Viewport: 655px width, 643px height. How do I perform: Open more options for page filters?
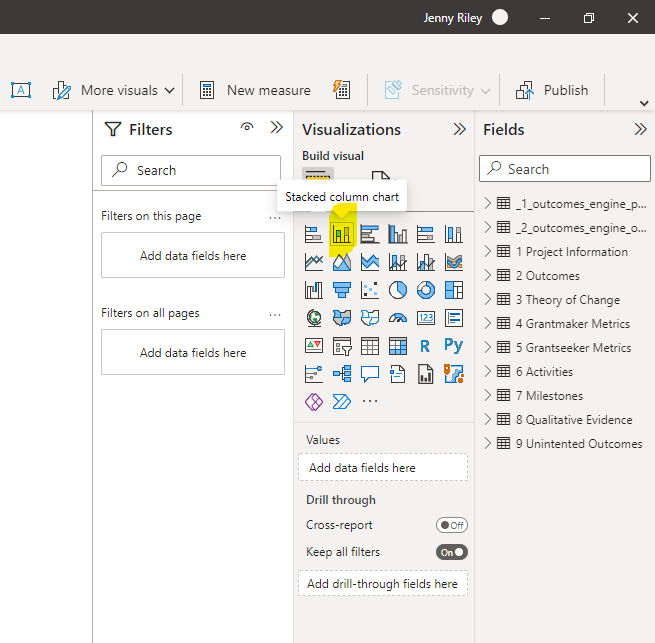275,216
